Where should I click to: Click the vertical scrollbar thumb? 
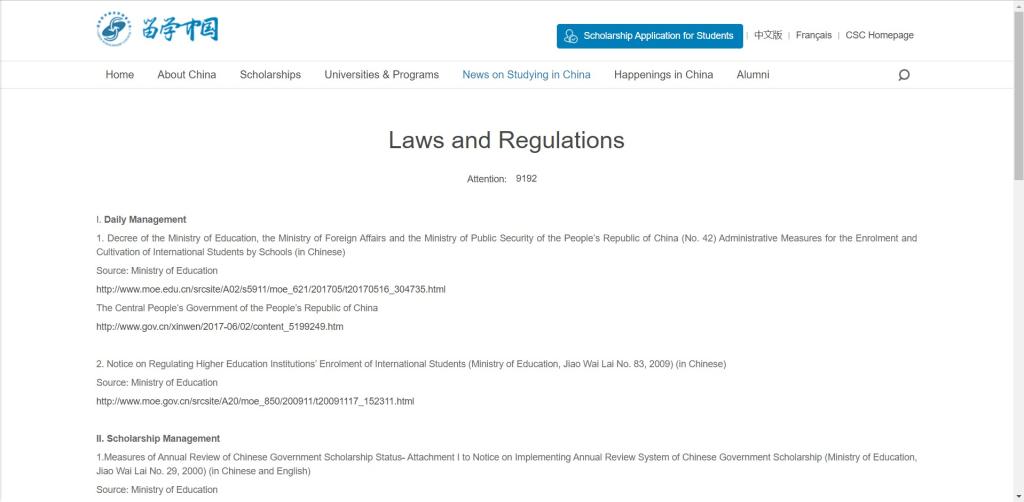tap(1018, 90)
